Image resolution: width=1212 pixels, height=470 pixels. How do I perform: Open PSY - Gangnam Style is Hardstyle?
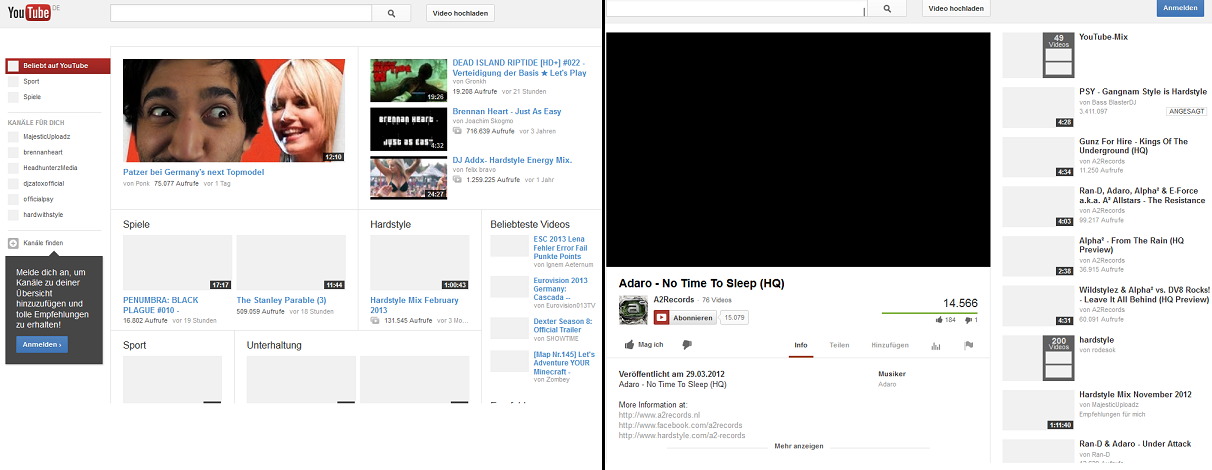coord(1143,91)
